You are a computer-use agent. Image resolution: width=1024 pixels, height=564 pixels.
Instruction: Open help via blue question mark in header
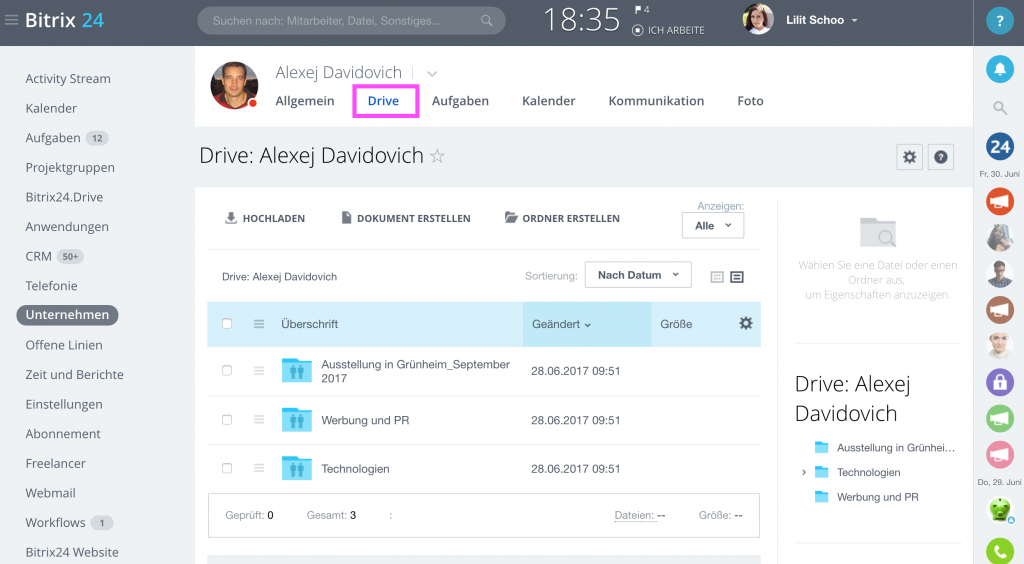click(999, 21)
